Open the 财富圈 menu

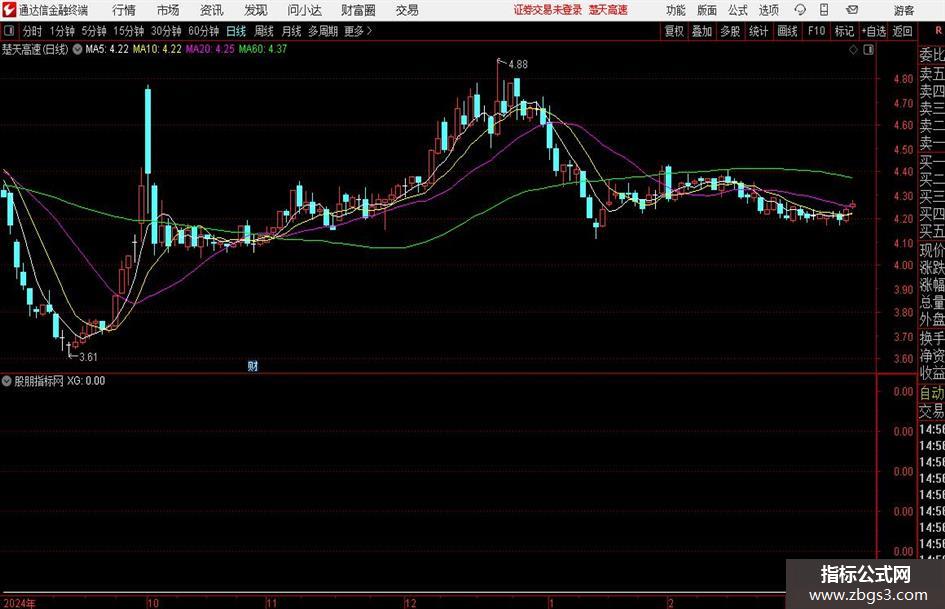(358, 10)
